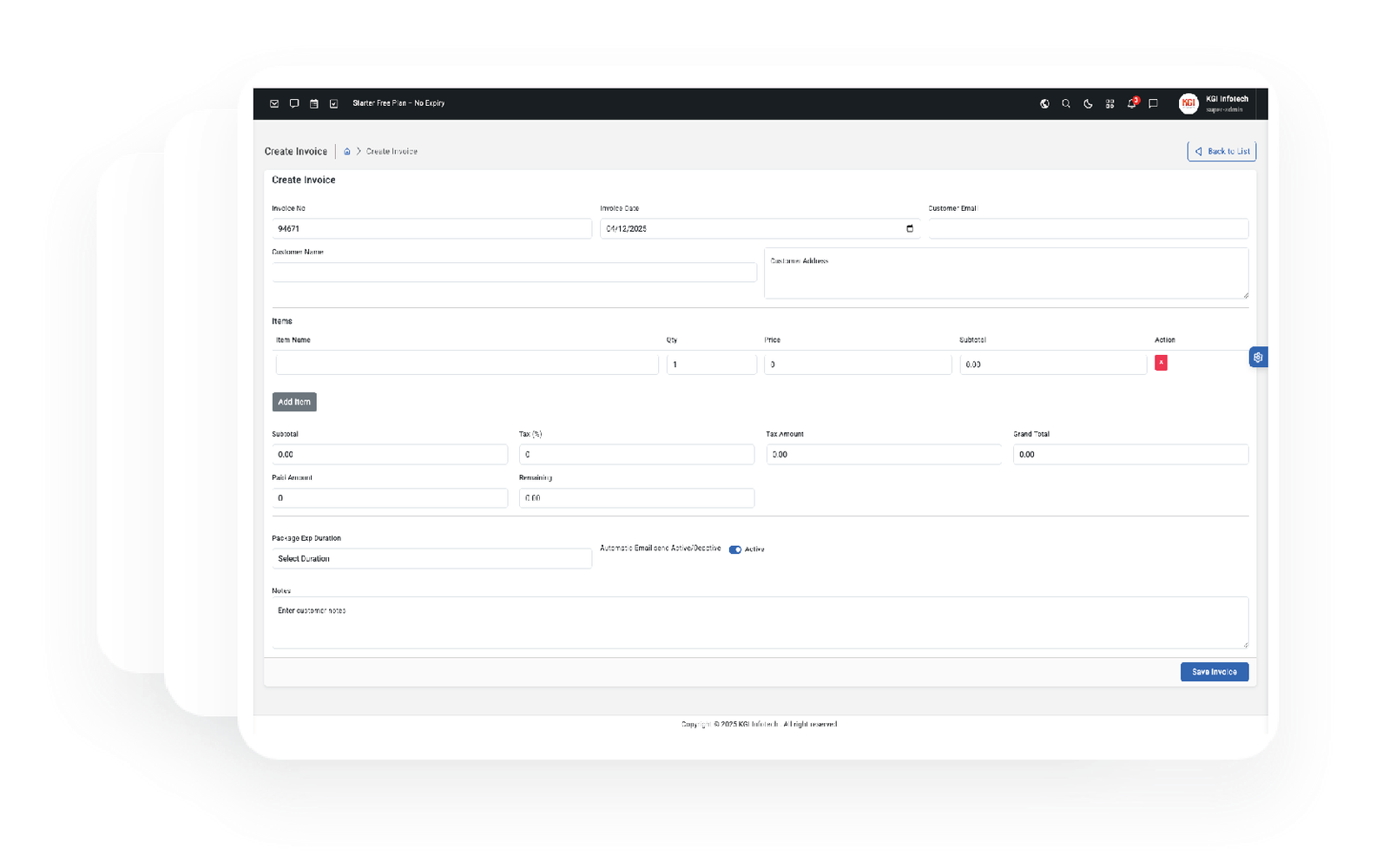Open search with the magnifier icon
Viewport: 1389px width, 868px height.
pos(1066,103)
